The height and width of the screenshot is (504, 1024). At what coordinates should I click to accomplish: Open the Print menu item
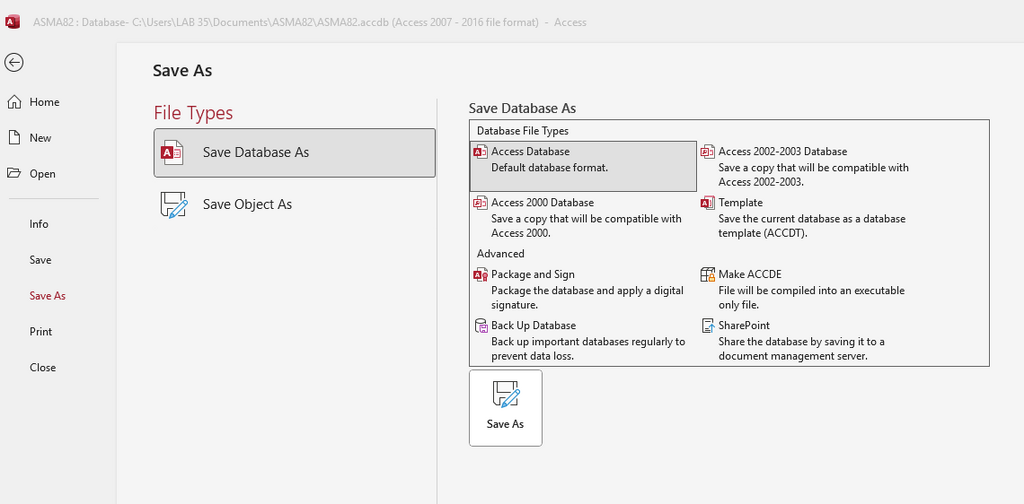click(x=40, y=332)
